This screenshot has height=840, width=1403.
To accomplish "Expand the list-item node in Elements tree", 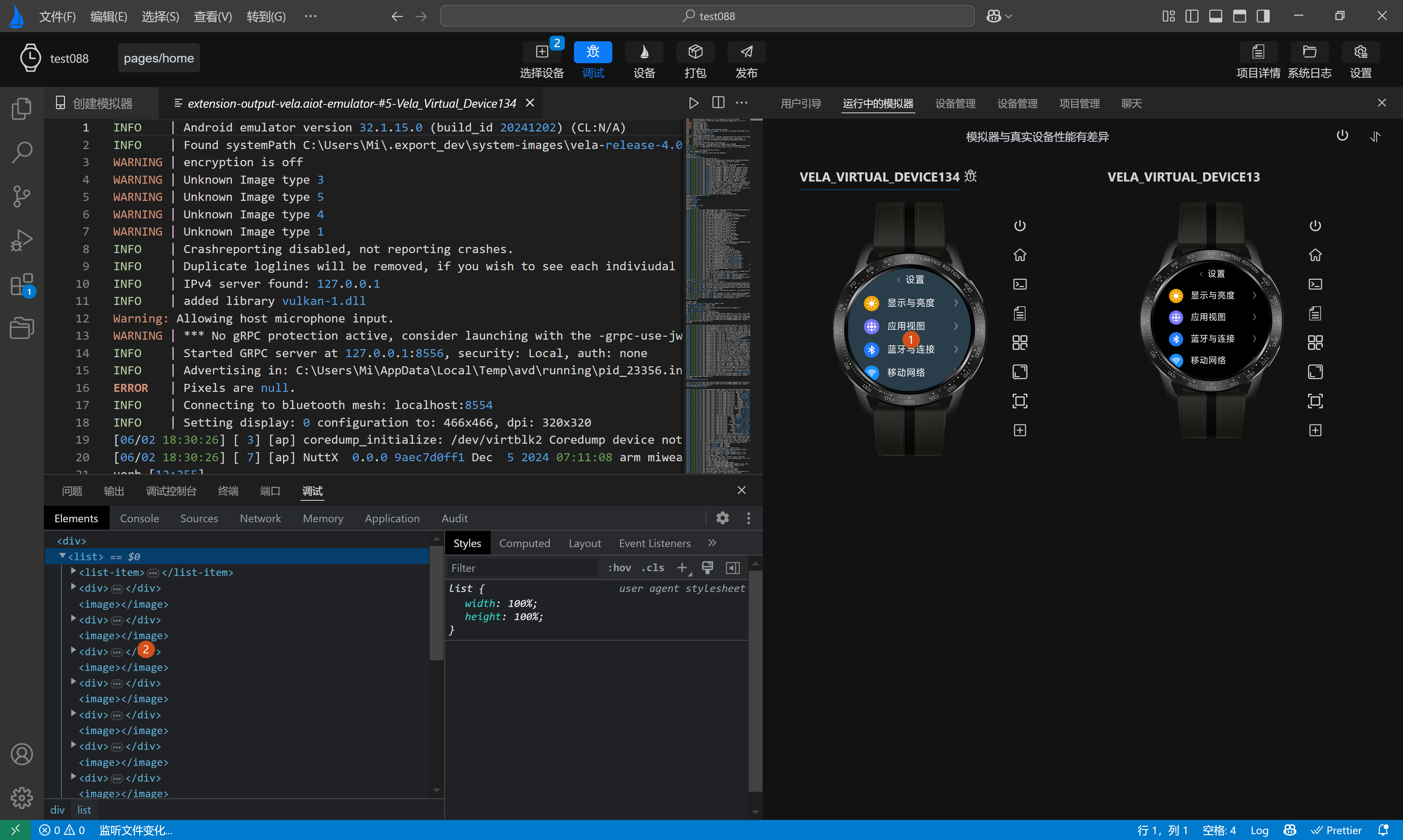I will coord(73,572).
